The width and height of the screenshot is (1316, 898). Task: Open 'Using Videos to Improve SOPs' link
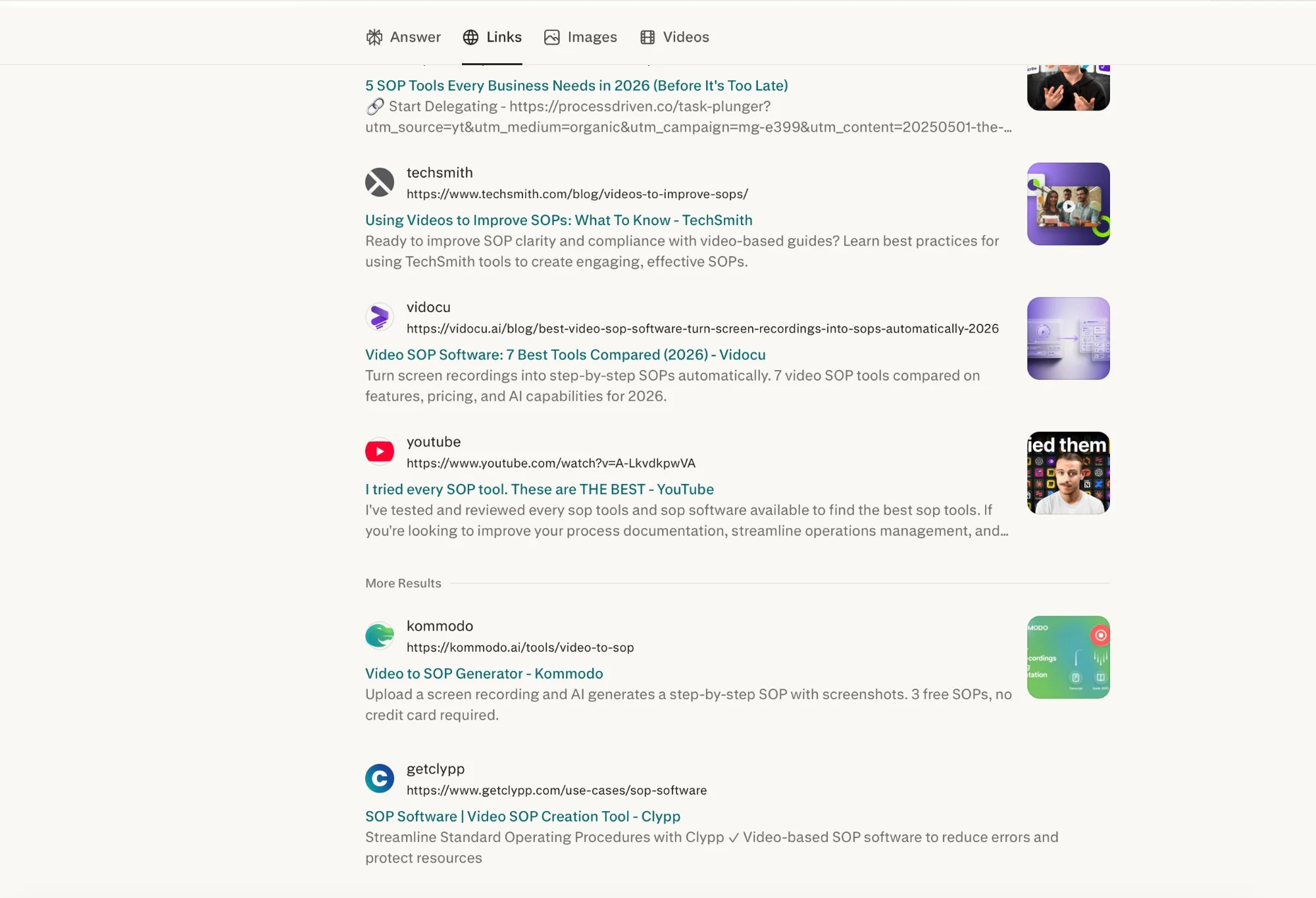[x=559, y=220]
